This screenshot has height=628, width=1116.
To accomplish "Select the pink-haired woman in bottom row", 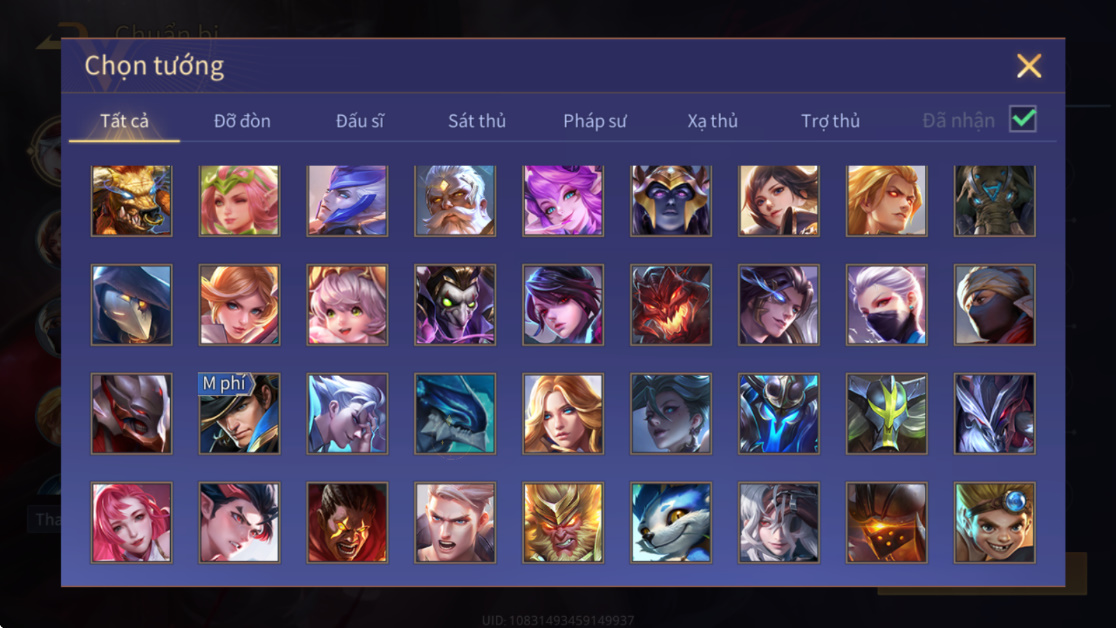I will pyautogui.click(x=132, y=523).
